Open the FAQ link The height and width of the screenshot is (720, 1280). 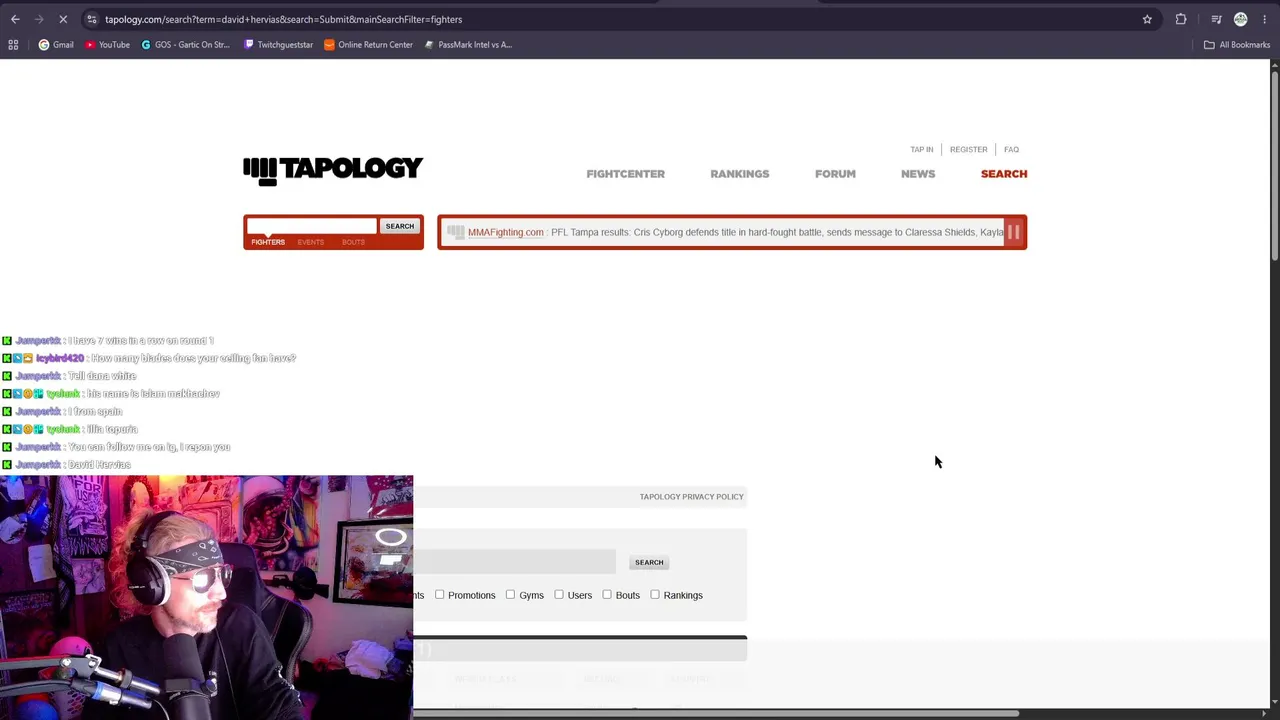[x=1011, y=150]
